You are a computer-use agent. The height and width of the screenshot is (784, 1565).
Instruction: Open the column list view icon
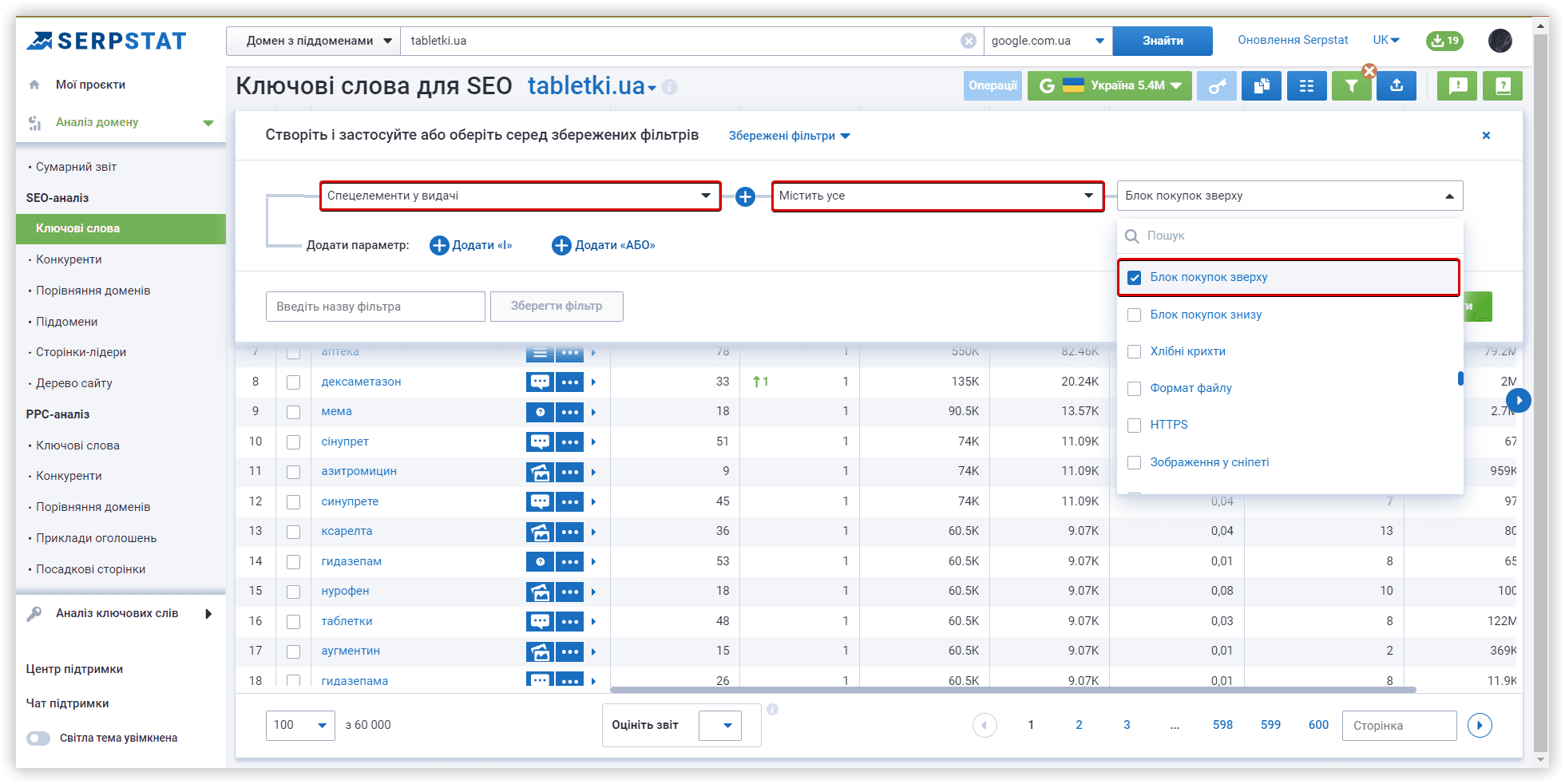tap(1306, 85)
